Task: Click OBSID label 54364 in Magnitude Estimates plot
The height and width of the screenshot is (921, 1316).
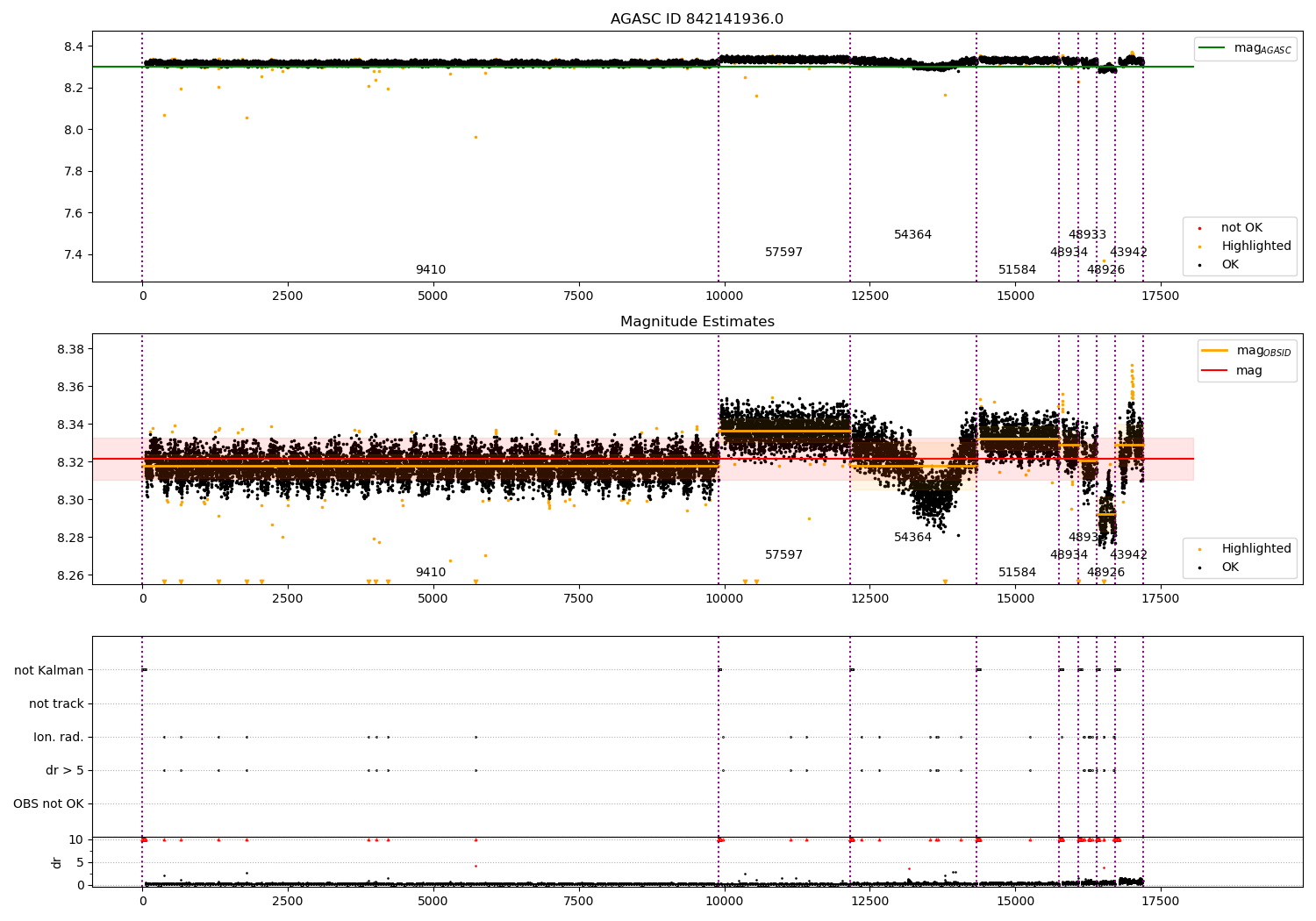Action: tap(912, 538)
